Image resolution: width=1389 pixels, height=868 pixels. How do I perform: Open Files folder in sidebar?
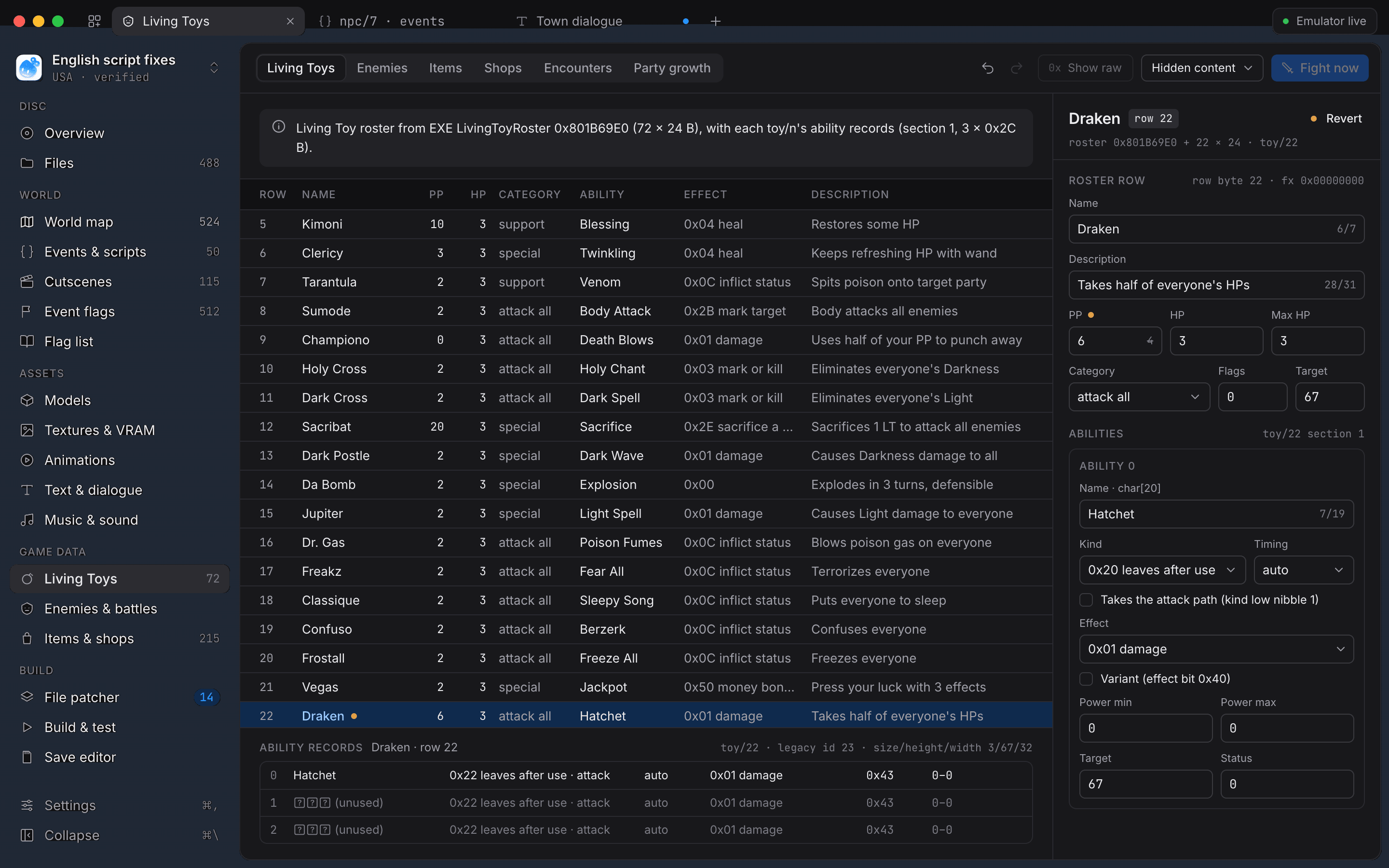pyautogui.click(x=120, y=163)
